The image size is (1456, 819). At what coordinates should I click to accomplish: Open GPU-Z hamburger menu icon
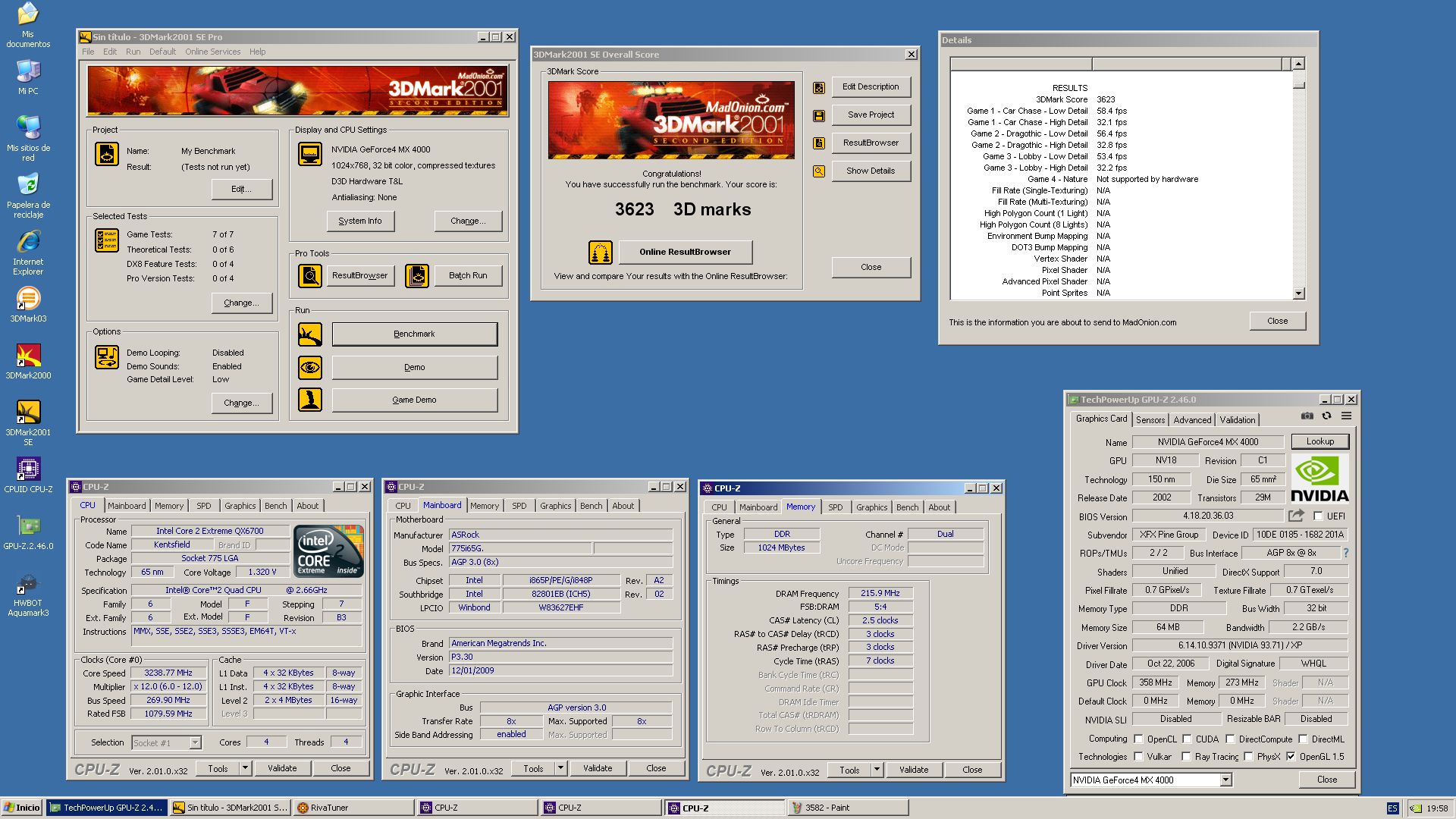tap(1346, 416)
